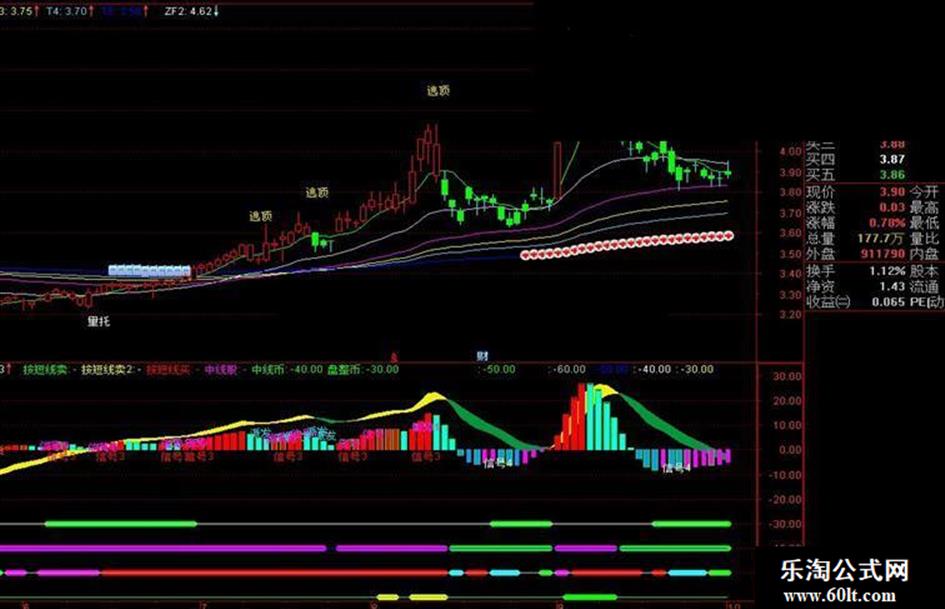Select the 按短线卖2 legend label
This screenshot has height=609, width=945.
click(107, 369)
